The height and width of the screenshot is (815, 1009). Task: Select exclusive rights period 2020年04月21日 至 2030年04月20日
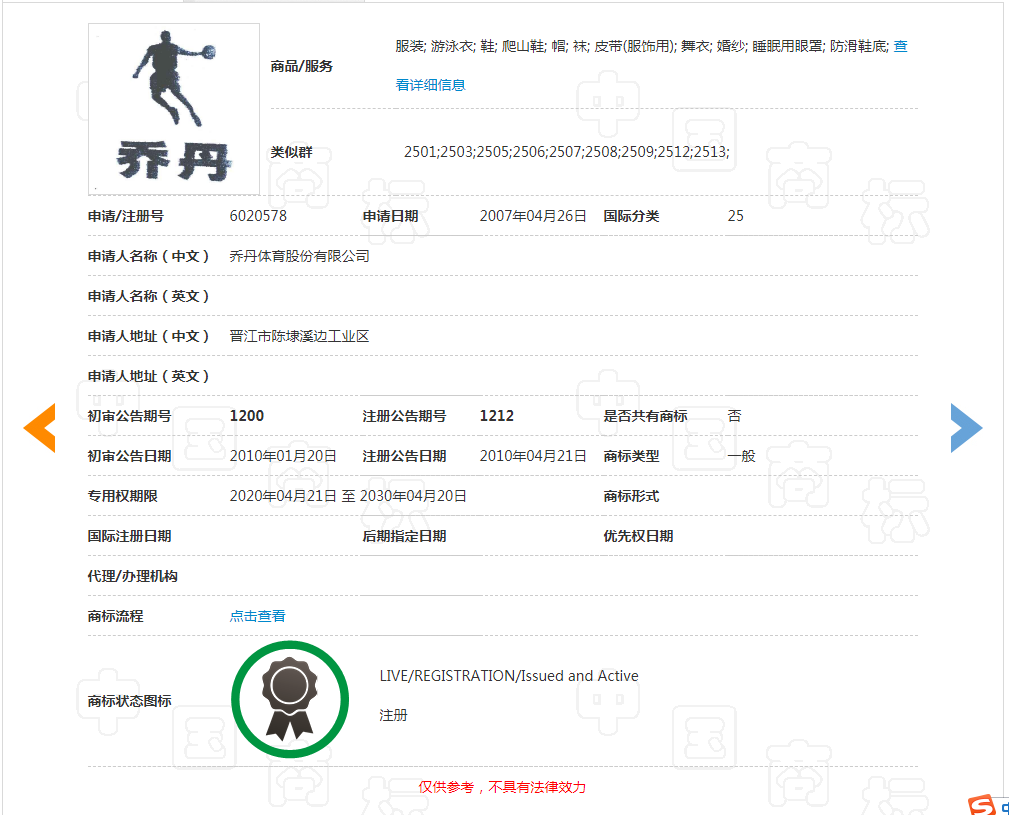(348, 496)
